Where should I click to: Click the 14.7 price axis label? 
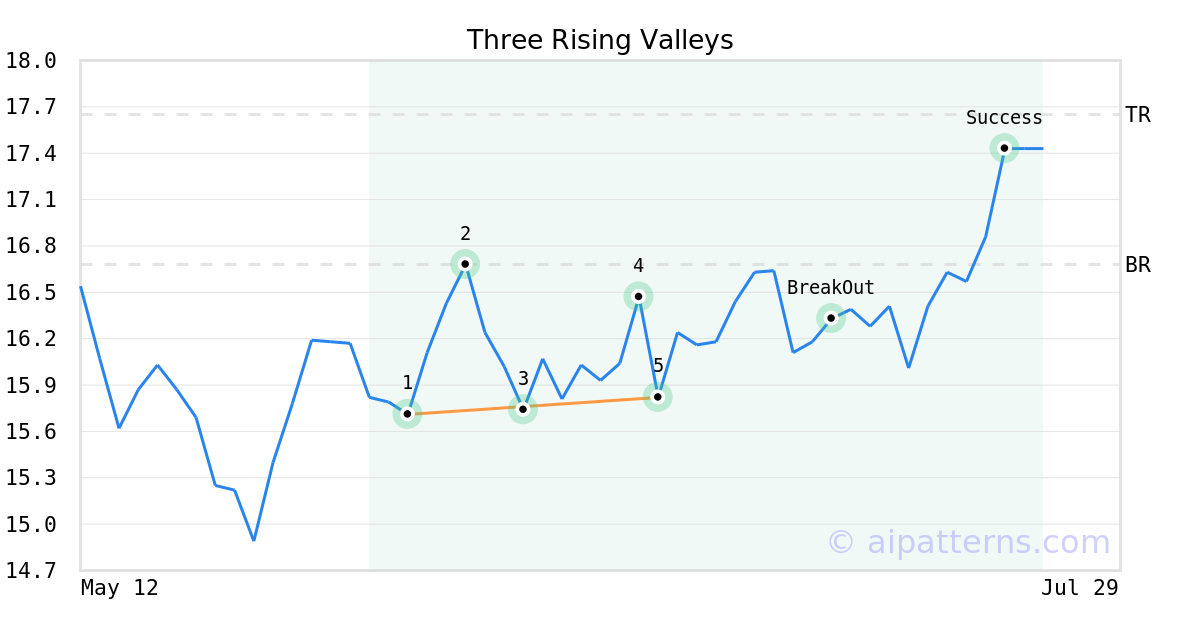click(31, 571)
